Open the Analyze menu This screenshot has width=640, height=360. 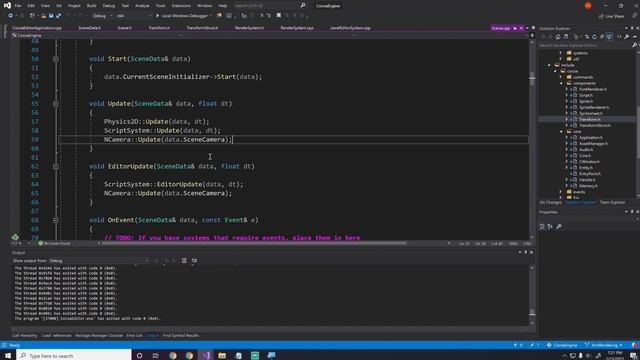click(142, 6)
